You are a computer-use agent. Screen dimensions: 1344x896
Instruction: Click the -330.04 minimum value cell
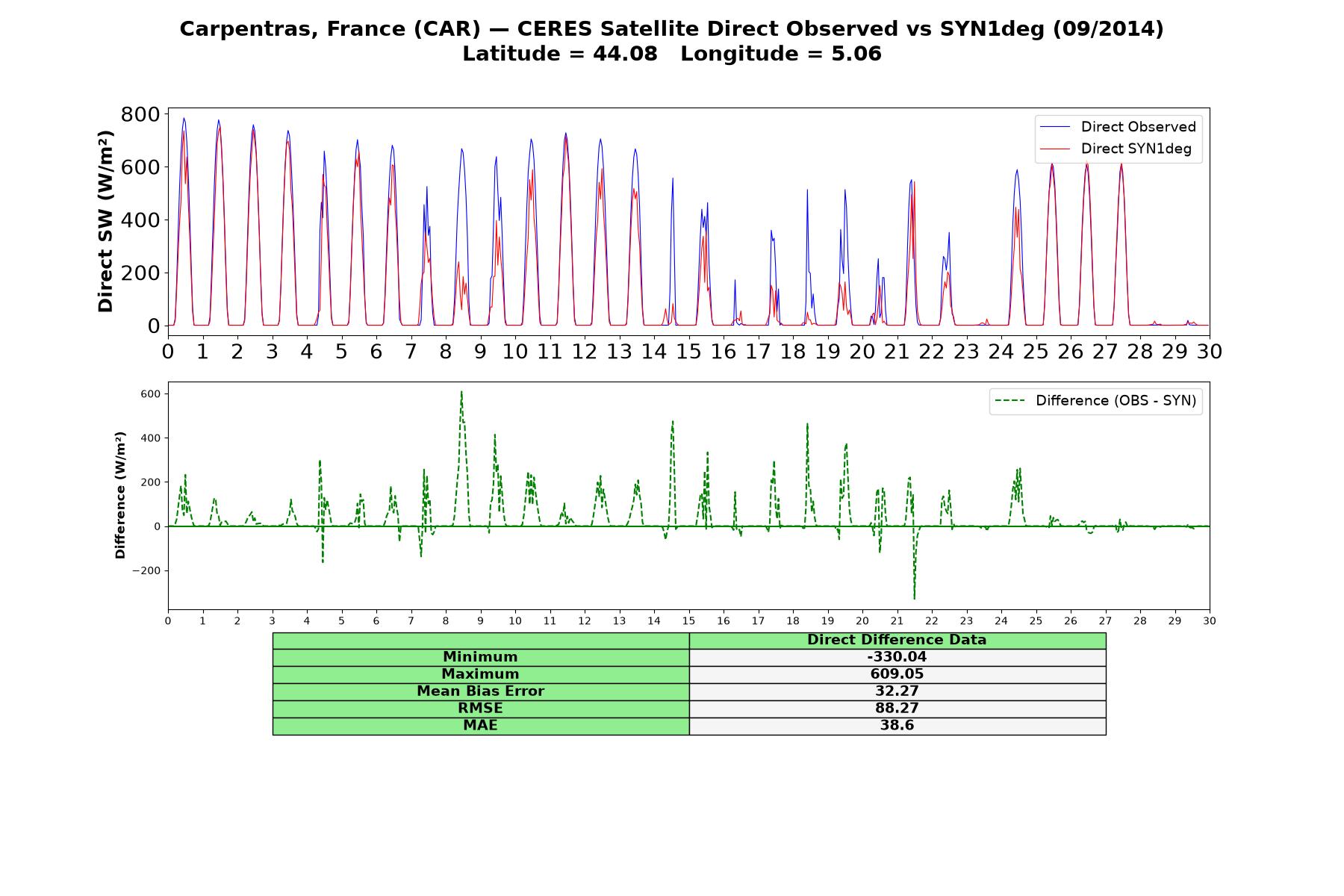coord(897,657)
